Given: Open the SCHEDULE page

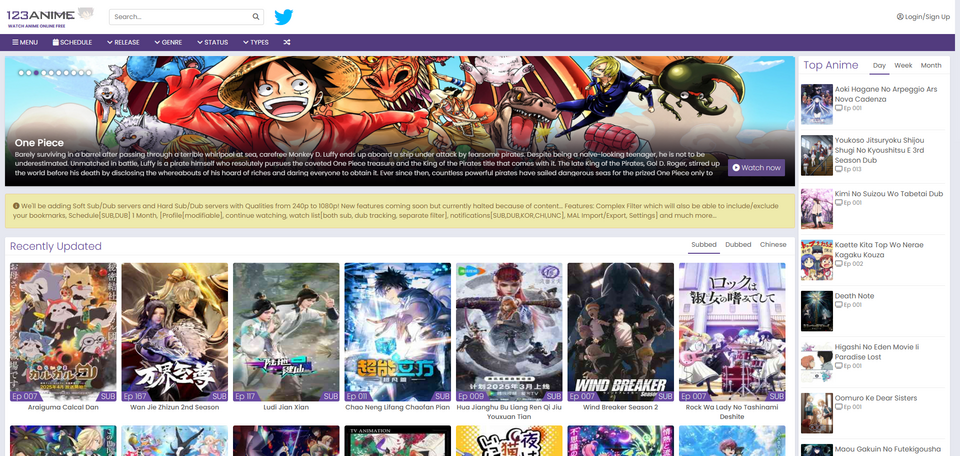Looking at the screenshot, I should (x=72, y=42).
